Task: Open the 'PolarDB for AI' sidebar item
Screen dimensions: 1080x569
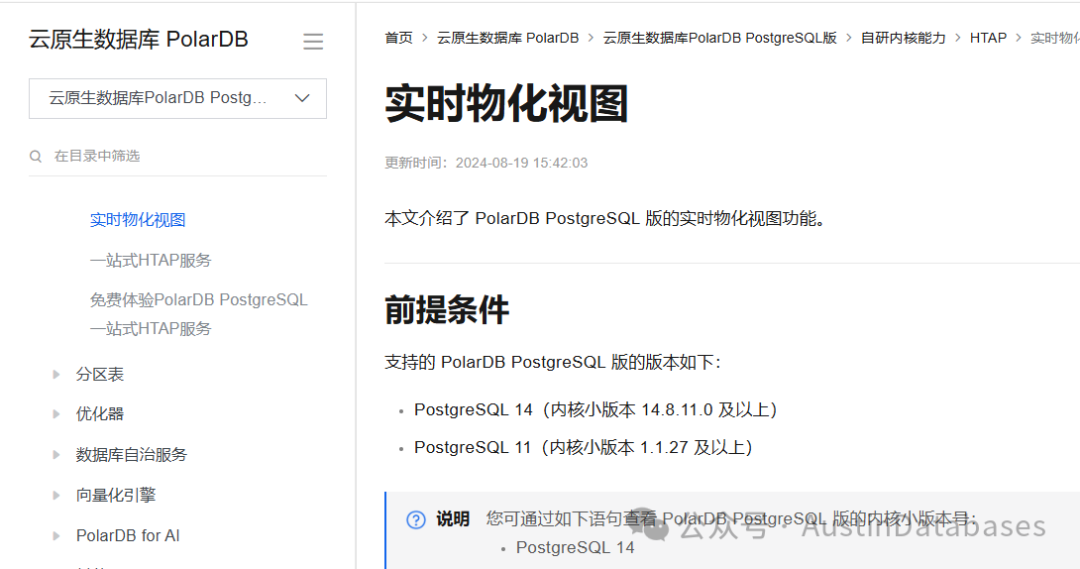Action: point(127,536)
